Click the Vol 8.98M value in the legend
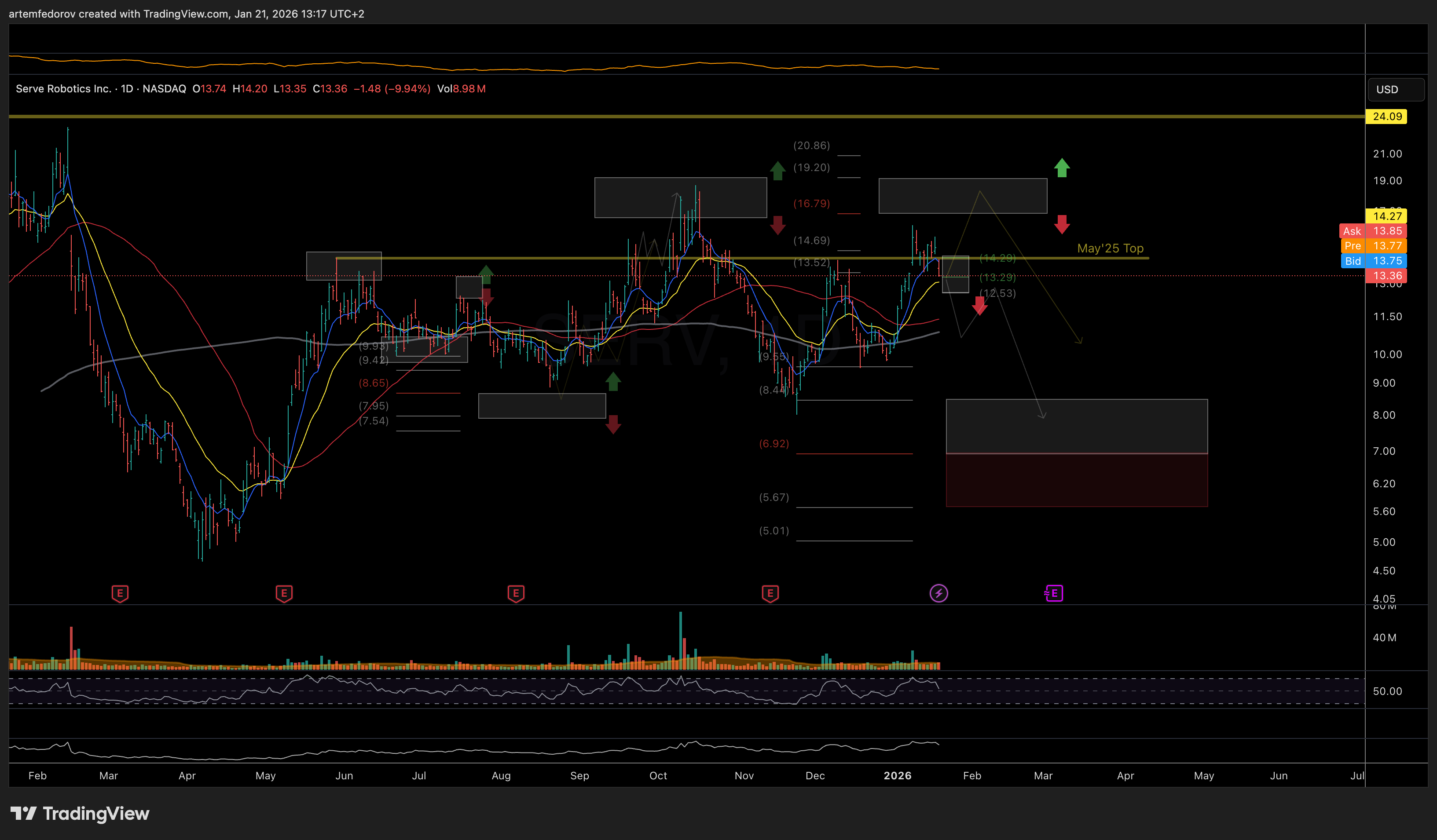This screenshot has width=1437, height=840. pyautogui.click(x=461, y=89)
